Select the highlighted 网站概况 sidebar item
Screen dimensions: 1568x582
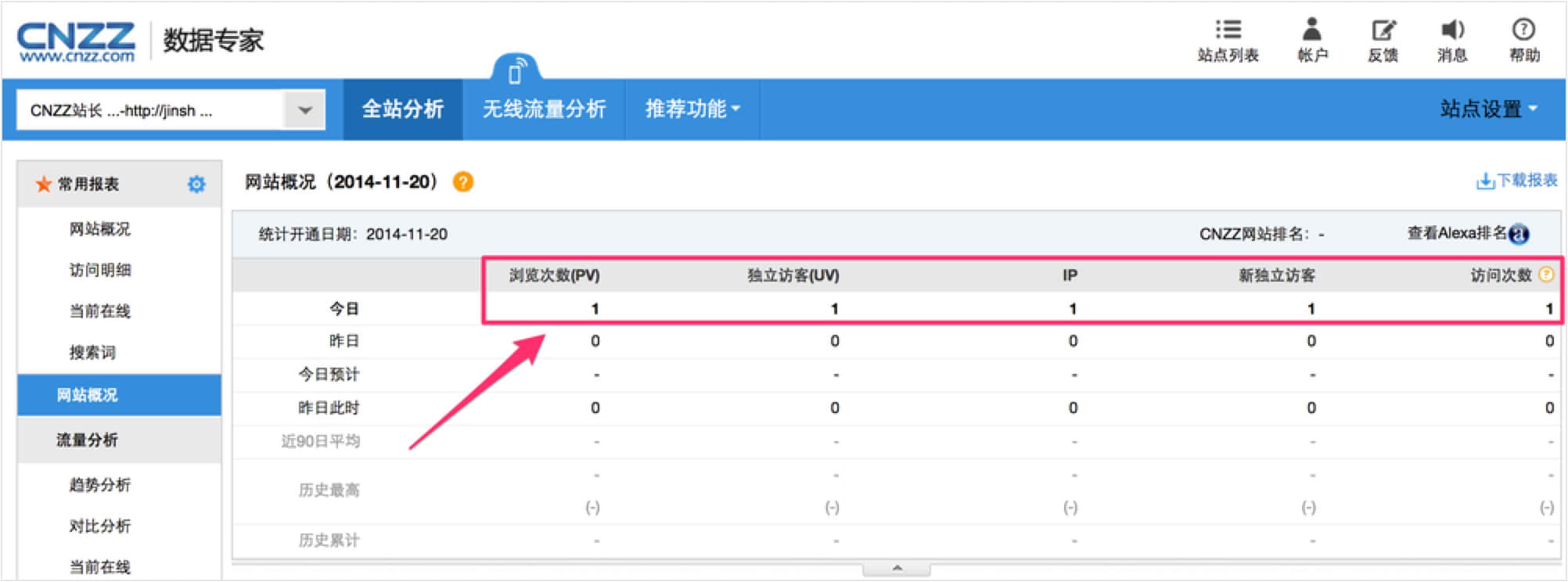click(x=88, y=395)
